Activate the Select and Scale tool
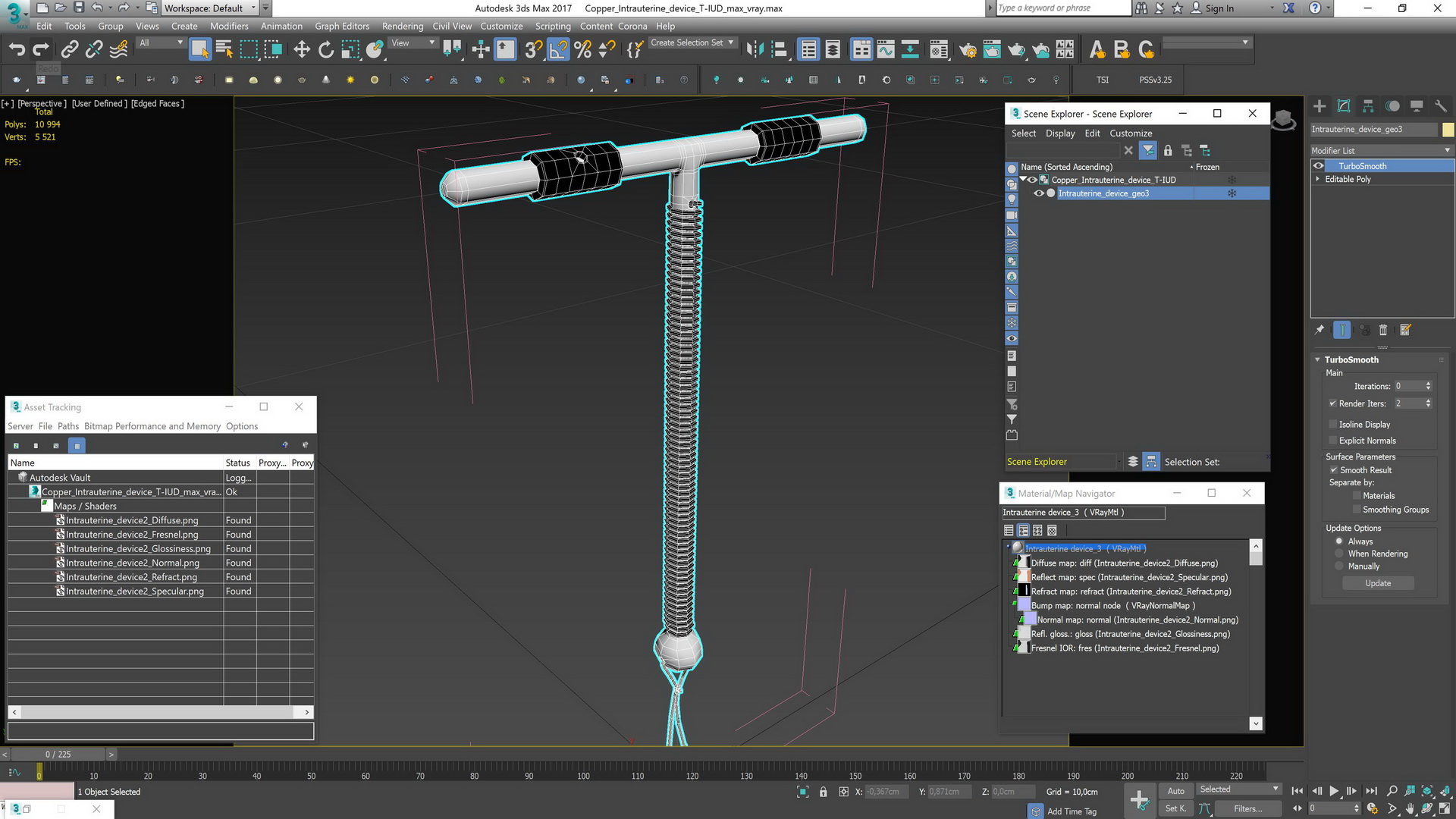 click(x=350, y=50)
